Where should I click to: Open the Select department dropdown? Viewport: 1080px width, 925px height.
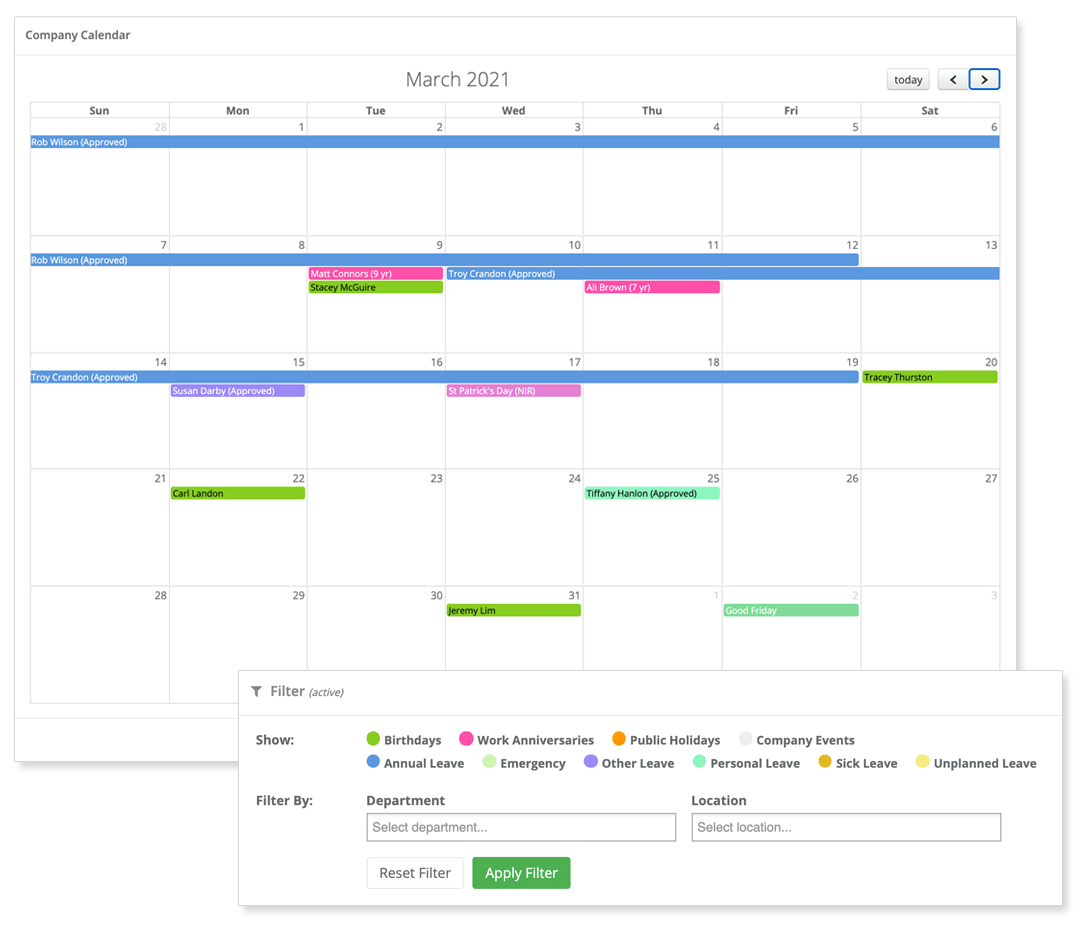coord(520,827)
